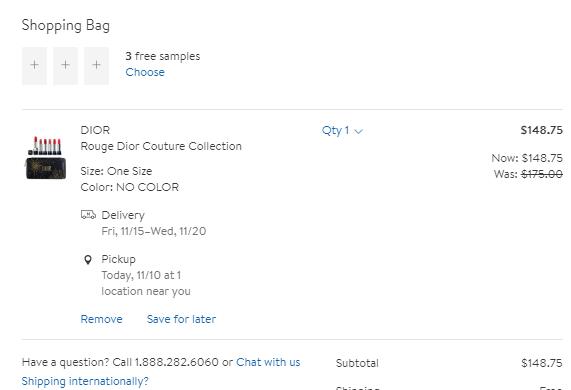Remove the Dior item from bag
Viewport: 571px width, 390px height.
pyautogui.click(x=101, y=319)
